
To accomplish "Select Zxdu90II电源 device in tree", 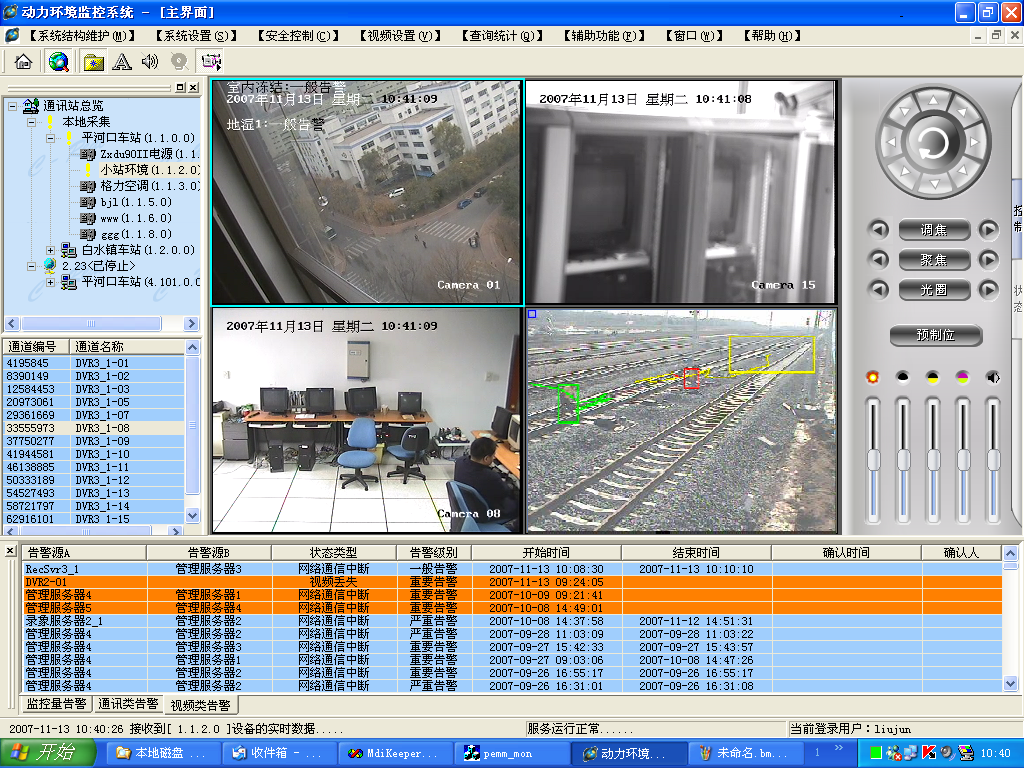I will point(150,154).
